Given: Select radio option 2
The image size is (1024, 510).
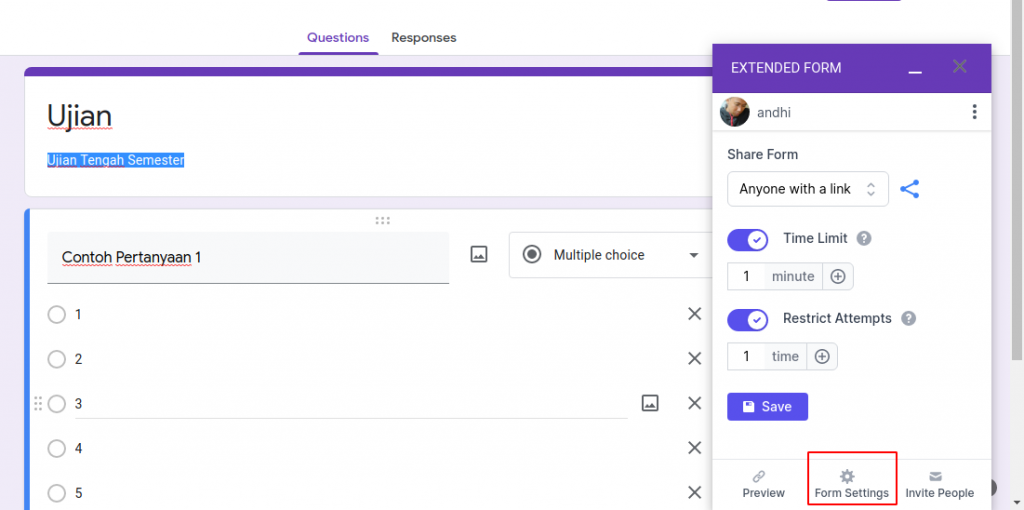Looking at the screenshot, I should 57,359.
